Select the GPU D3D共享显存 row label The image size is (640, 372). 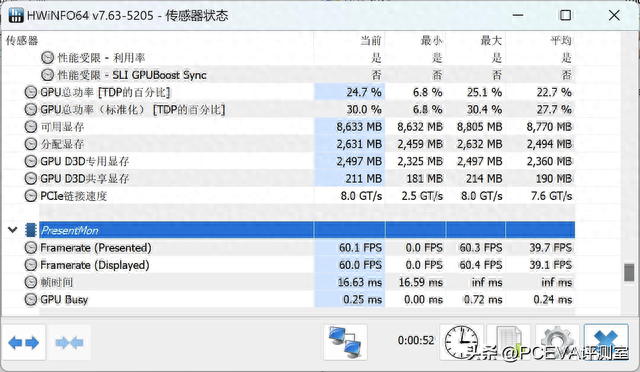click(x=84, y=178)
